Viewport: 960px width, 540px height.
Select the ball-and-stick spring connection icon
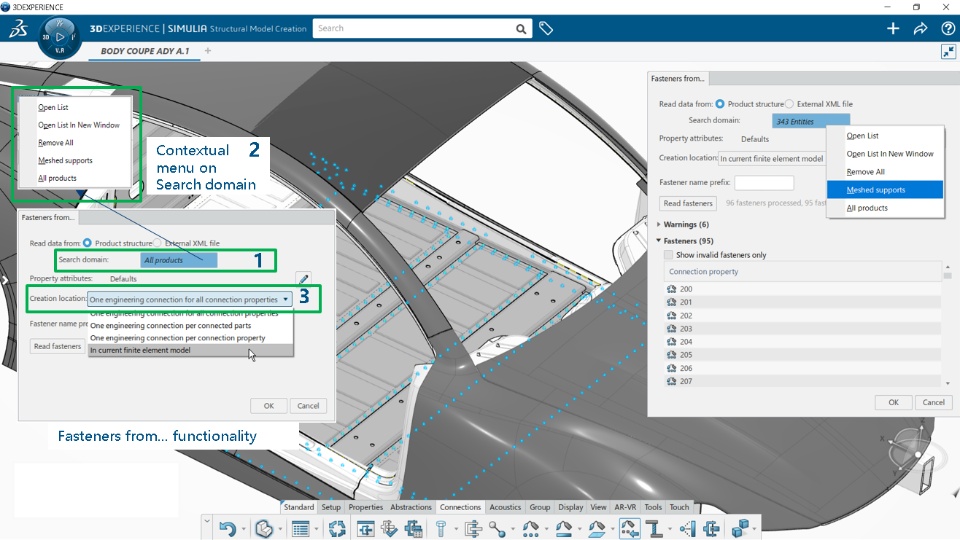coord(497,528)
